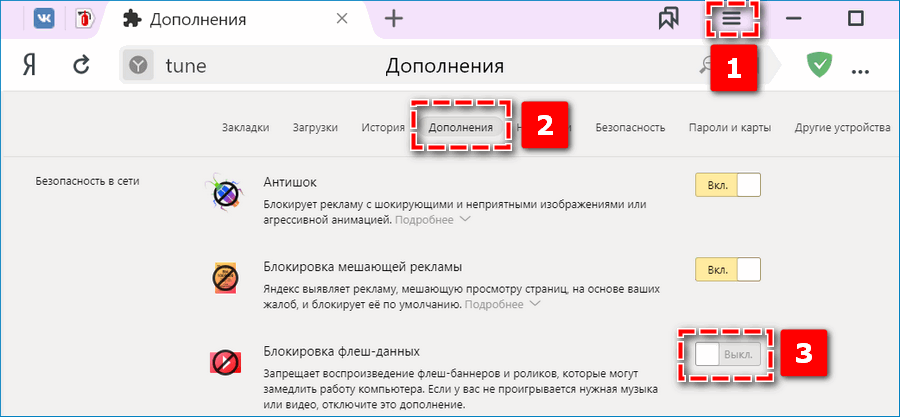The width and height of the screenshot is (900, 417).
Task: Maximize the browser window
Action: coord(856,19)
